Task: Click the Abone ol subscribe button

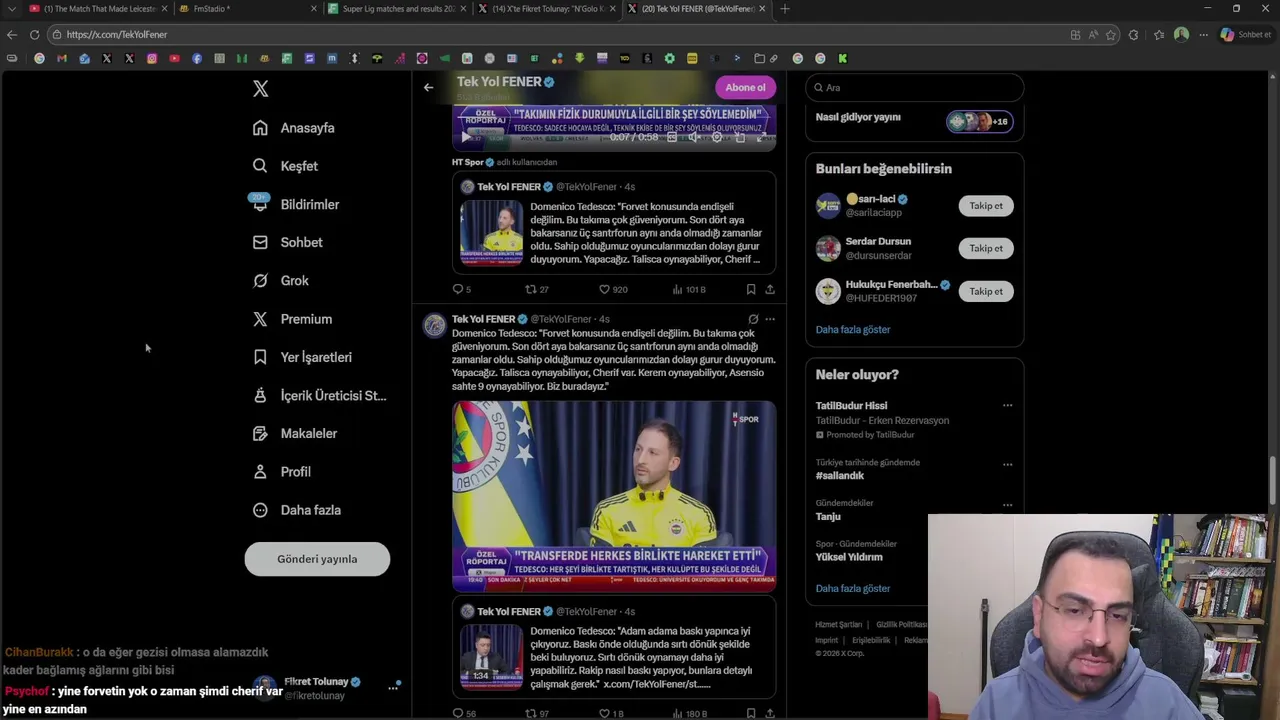Action: (x=745, y=87)
